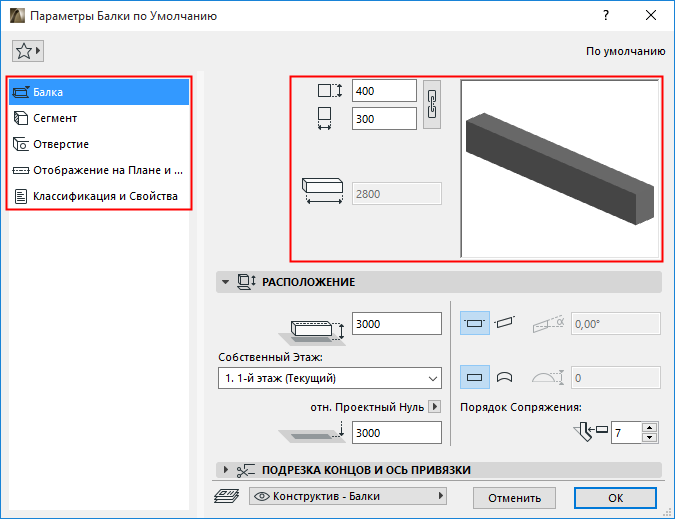Confirm with the OK button
675x519 pixels.
point(615,498)
